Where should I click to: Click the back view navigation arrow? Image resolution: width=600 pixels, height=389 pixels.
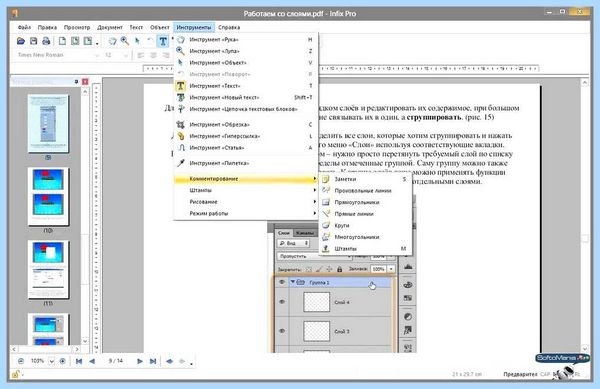tap(170, 361)
